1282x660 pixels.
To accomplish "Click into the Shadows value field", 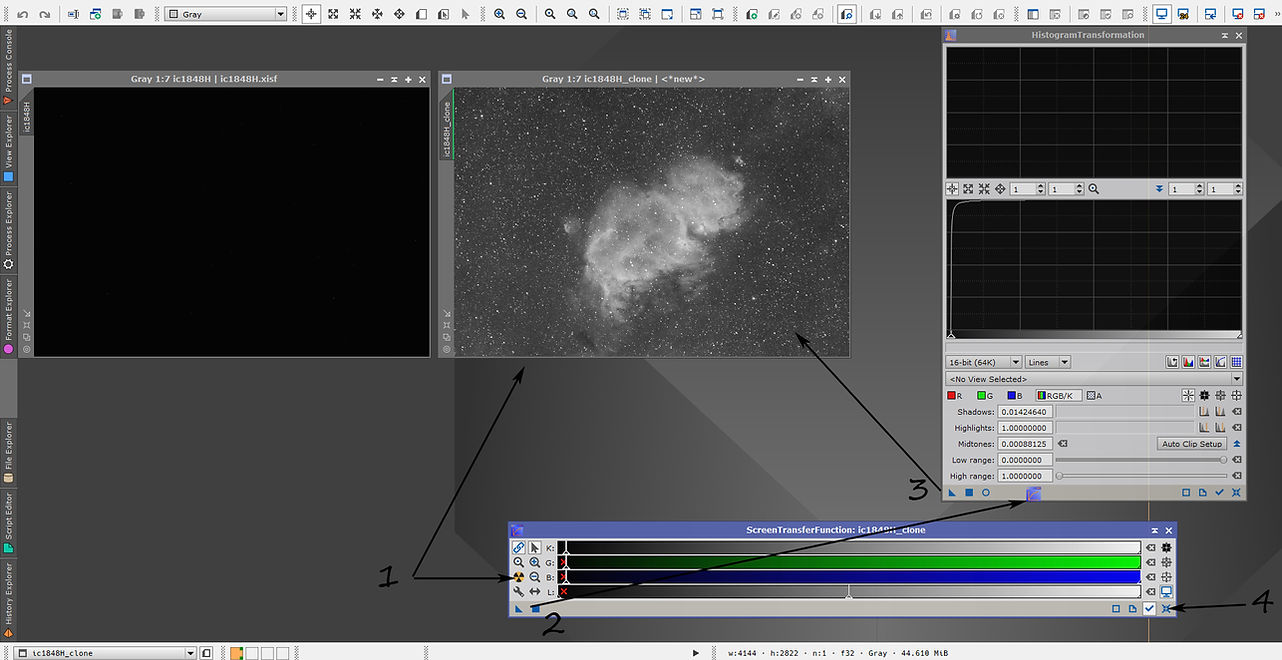I will (x=1025, y=412).
